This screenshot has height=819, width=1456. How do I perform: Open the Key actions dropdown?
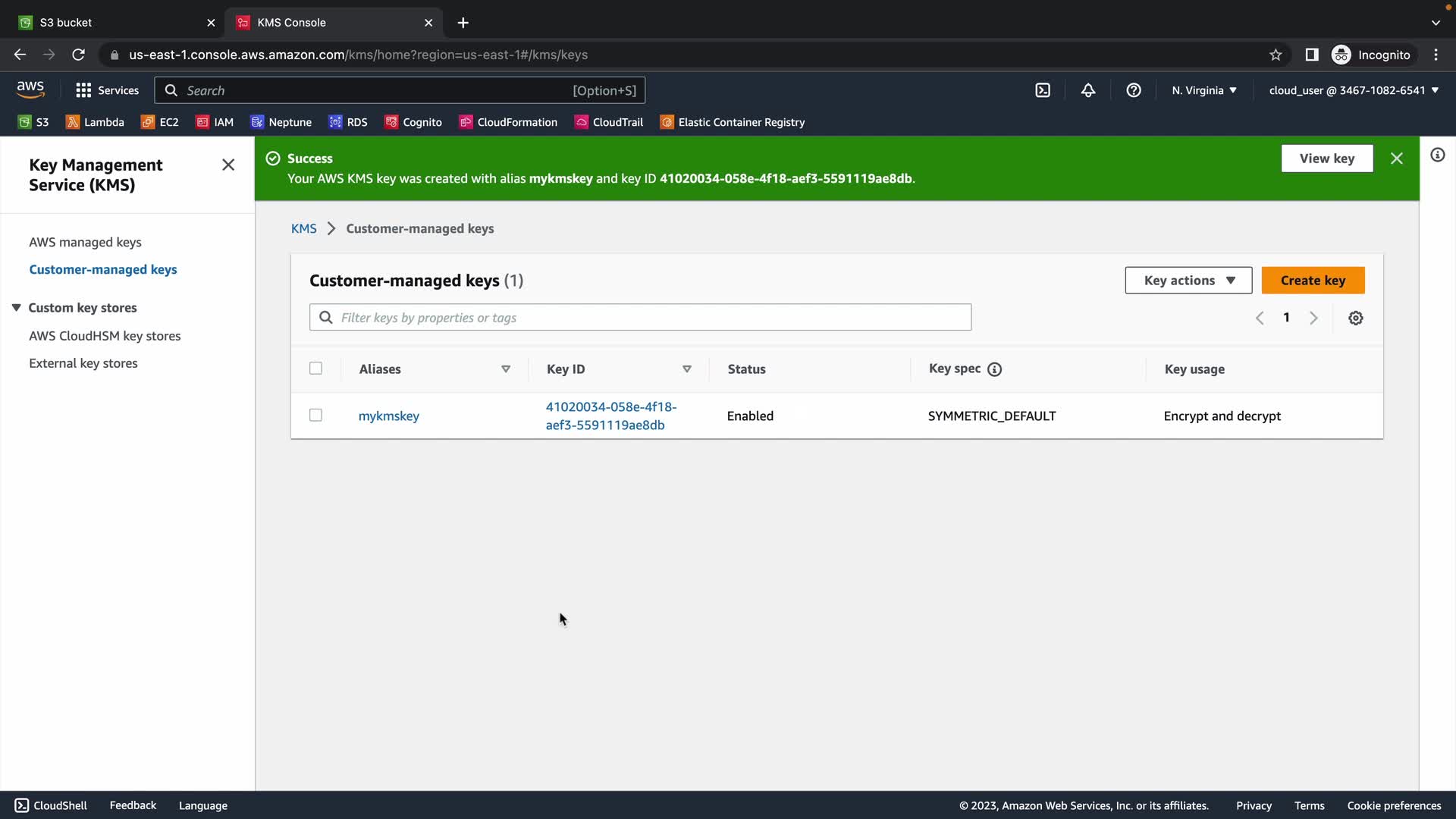click(1188, 281)
